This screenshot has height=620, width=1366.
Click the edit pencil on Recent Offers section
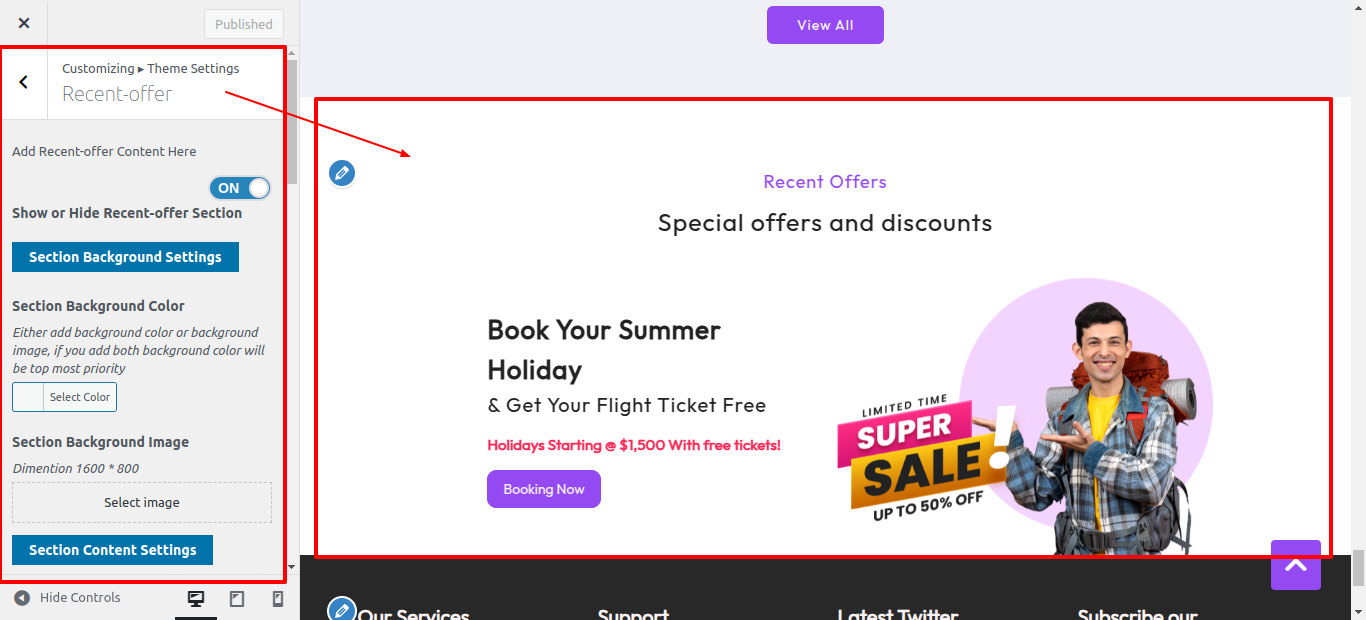342,173
